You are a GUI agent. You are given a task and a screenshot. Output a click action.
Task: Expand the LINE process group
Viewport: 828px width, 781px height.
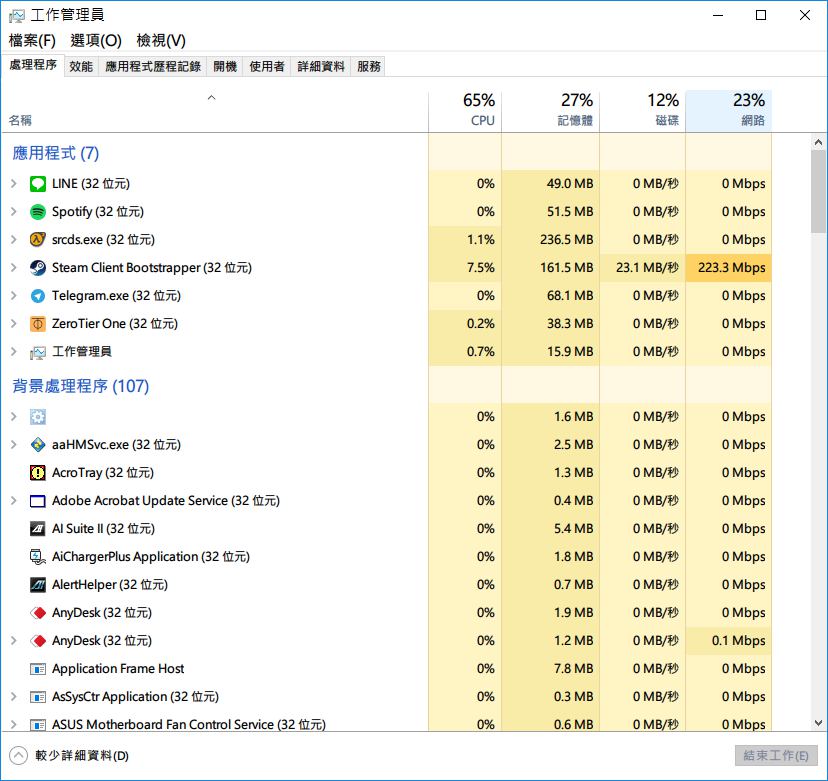[14, 184]
